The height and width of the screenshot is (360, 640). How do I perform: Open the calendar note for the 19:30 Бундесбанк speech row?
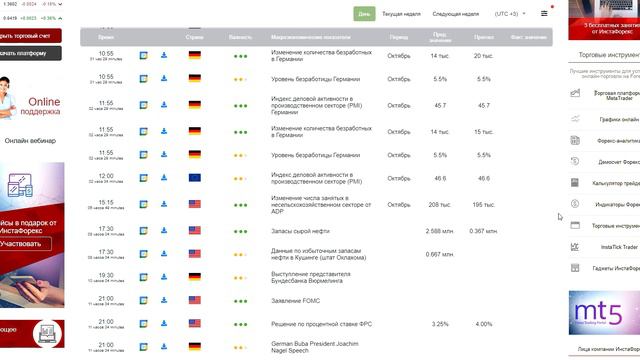pyautogui.click(x=143, y=278)
